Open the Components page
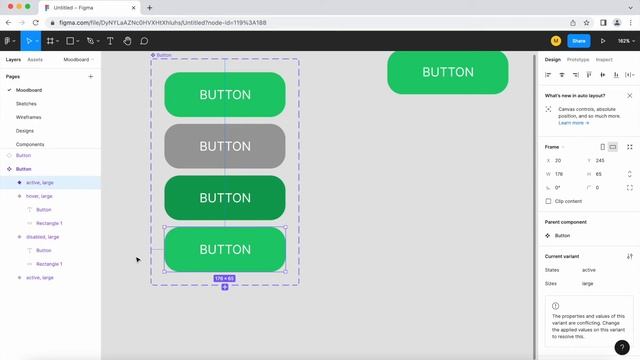This screenshot has width=640, height=360. pyautogui.click(x=30, y=144)
